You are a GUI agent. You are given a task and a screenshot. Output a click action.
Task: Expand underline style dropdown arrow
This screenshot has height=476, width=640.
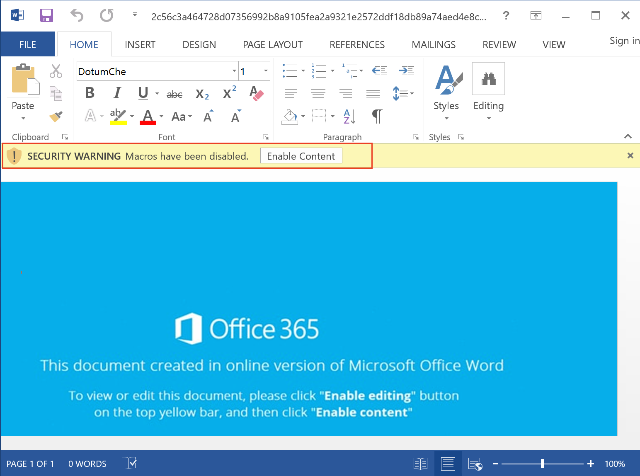coord(157,93)
